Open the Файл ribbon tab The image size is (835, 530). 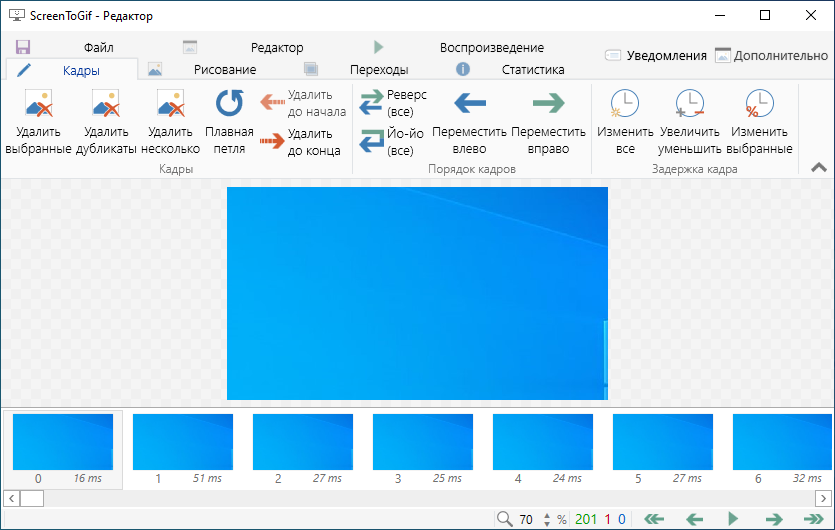pos(99,47)
